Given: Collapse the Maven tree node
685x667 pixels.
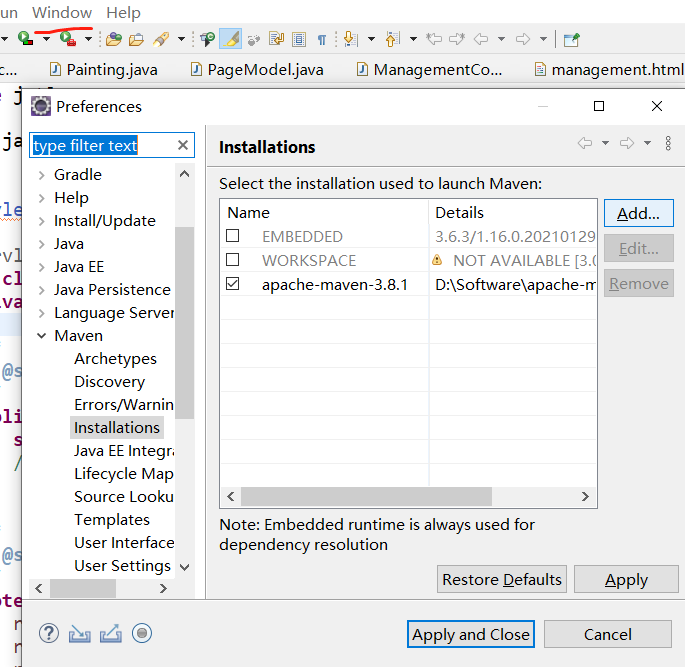Looking at the screenshot, I should 42,336.
